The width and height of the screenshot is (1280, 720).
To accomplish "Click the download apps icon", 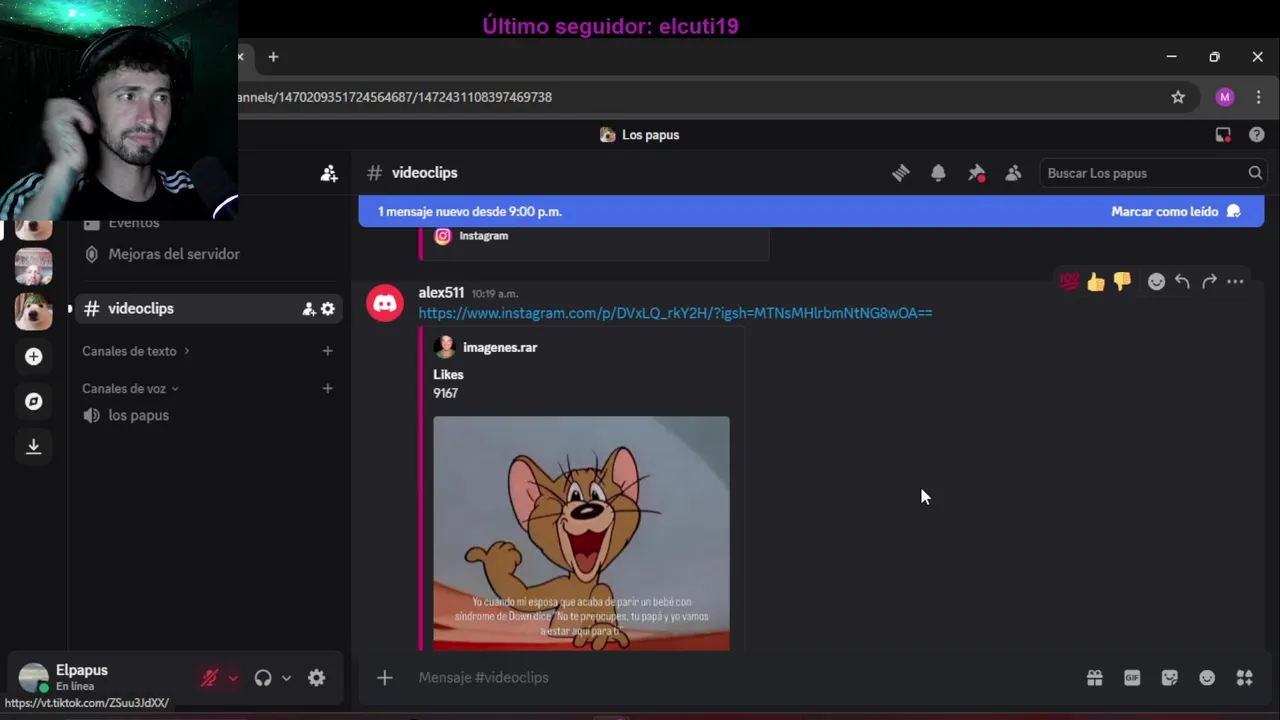I will tap(33, 446).
